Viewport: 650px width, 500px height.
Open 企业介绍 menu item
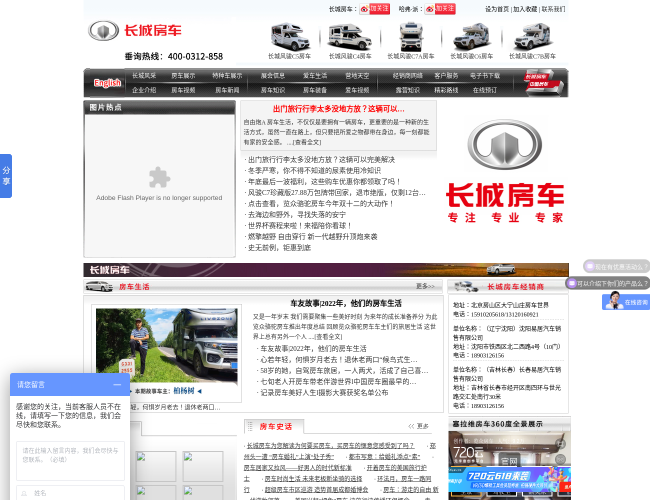(144, 90)
